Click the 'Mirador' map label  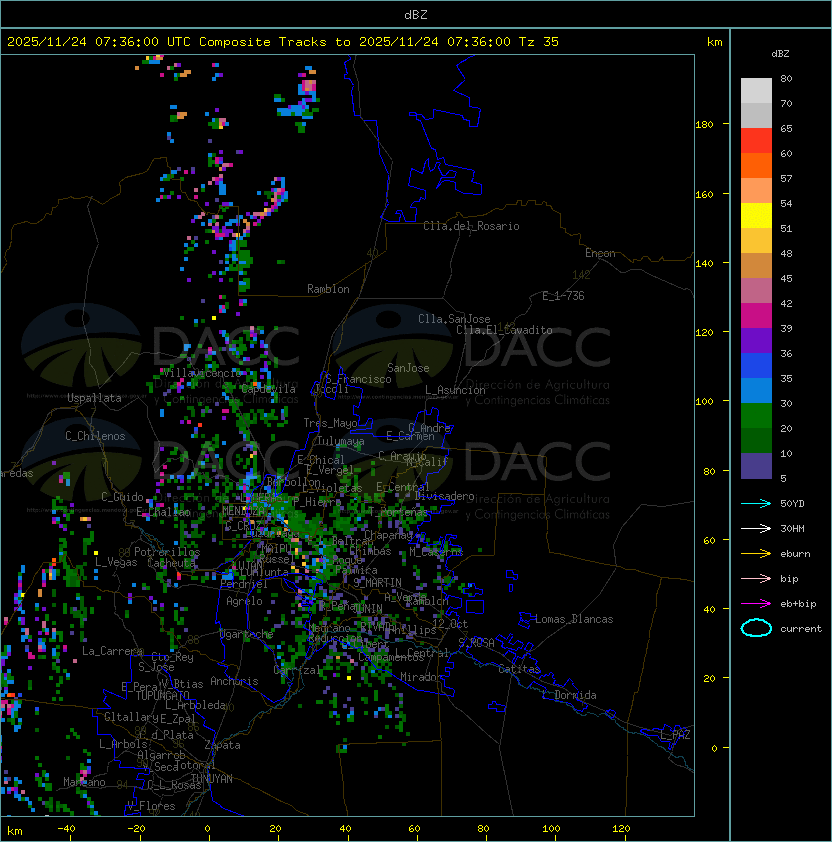pyautogui.click(x=421, y=677)
